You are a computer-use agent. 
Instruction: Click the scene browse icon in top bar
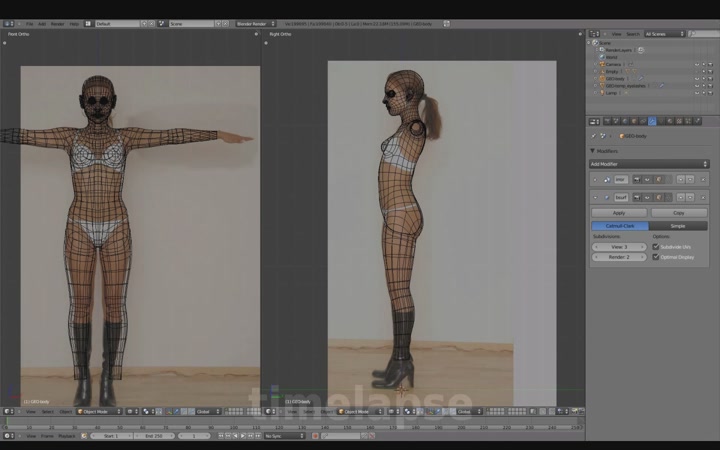(162, 23)
